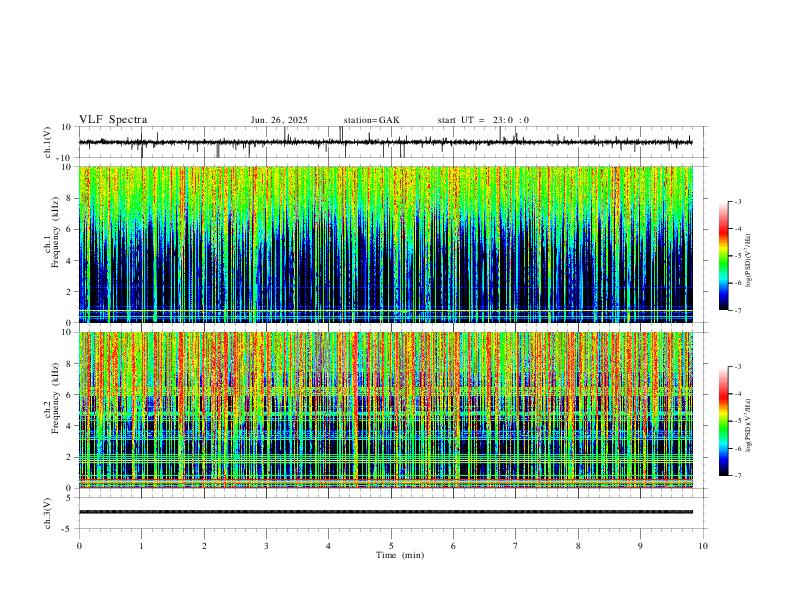Click the "5" tick of the ch.3(V) axis
The height and width of the screenshot is (612, 792).
click(x=70, y=497)
